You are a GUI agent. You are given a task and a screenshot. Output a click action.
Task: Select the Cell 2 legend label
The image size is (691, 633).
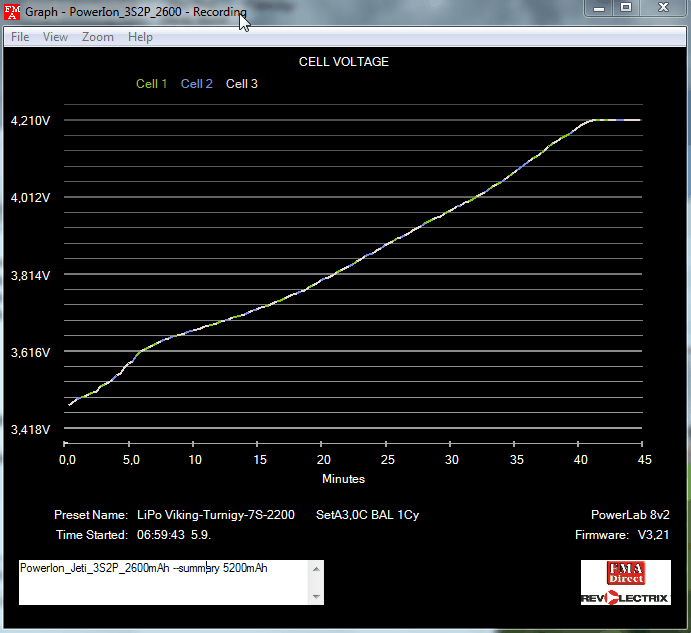[x=197, y=84]
